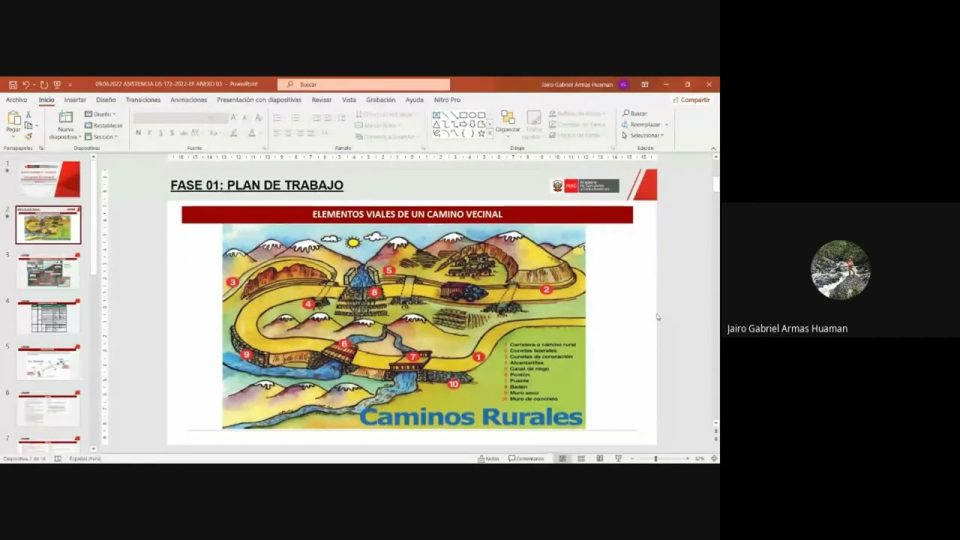960x540 pixels.
Task: Click the Pegar clipboard icon
Action: (x=13, y=120)
